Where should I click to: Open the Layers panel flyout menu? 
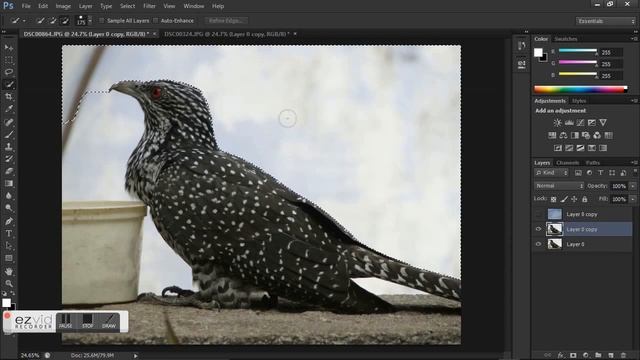[634, 162]
